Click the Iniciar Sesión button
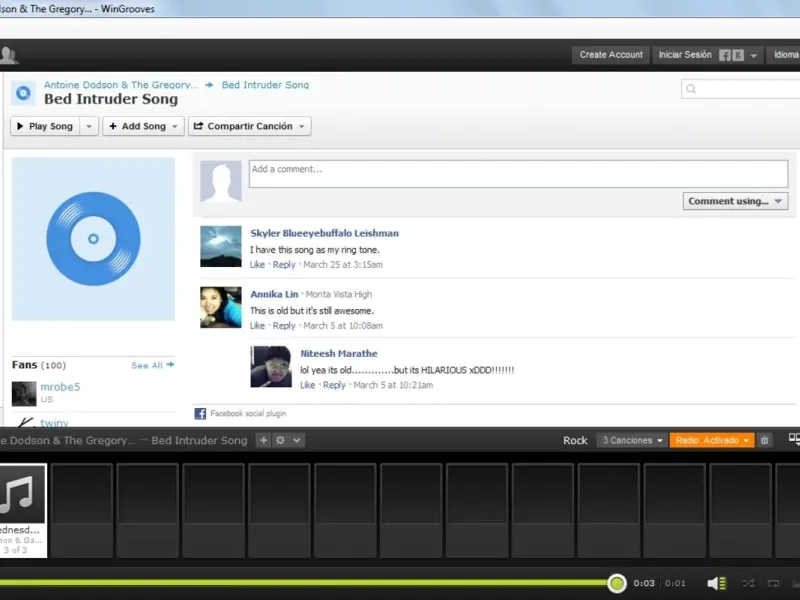This screenshot has width=800, height=600. (x=685, y=55)
